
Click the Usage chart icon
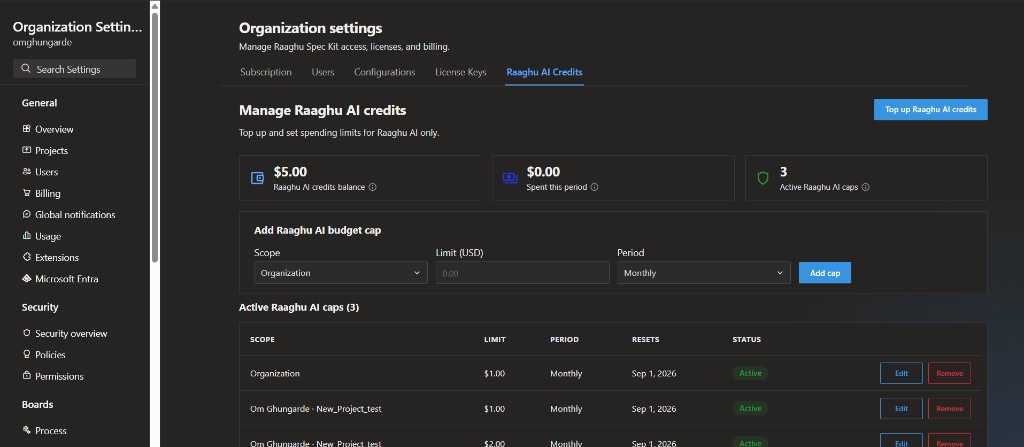26,235
